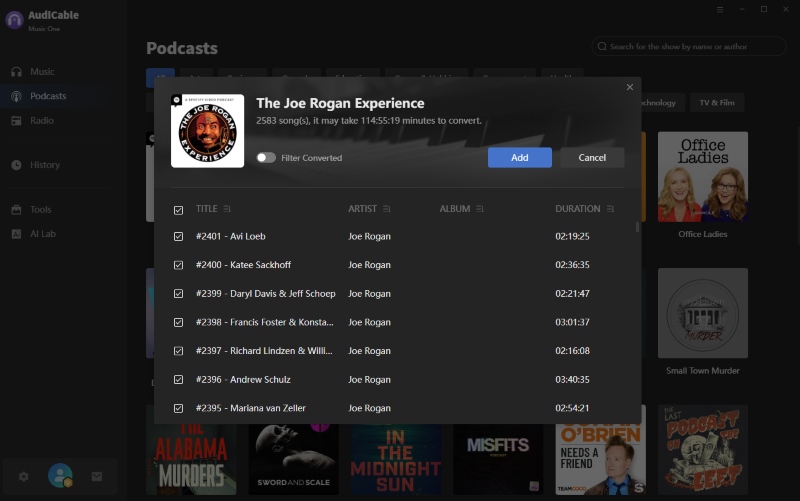Viewport: 800px width, 501px height.
Task: Open Last Podcast on the Left cover
Action: 703,450
